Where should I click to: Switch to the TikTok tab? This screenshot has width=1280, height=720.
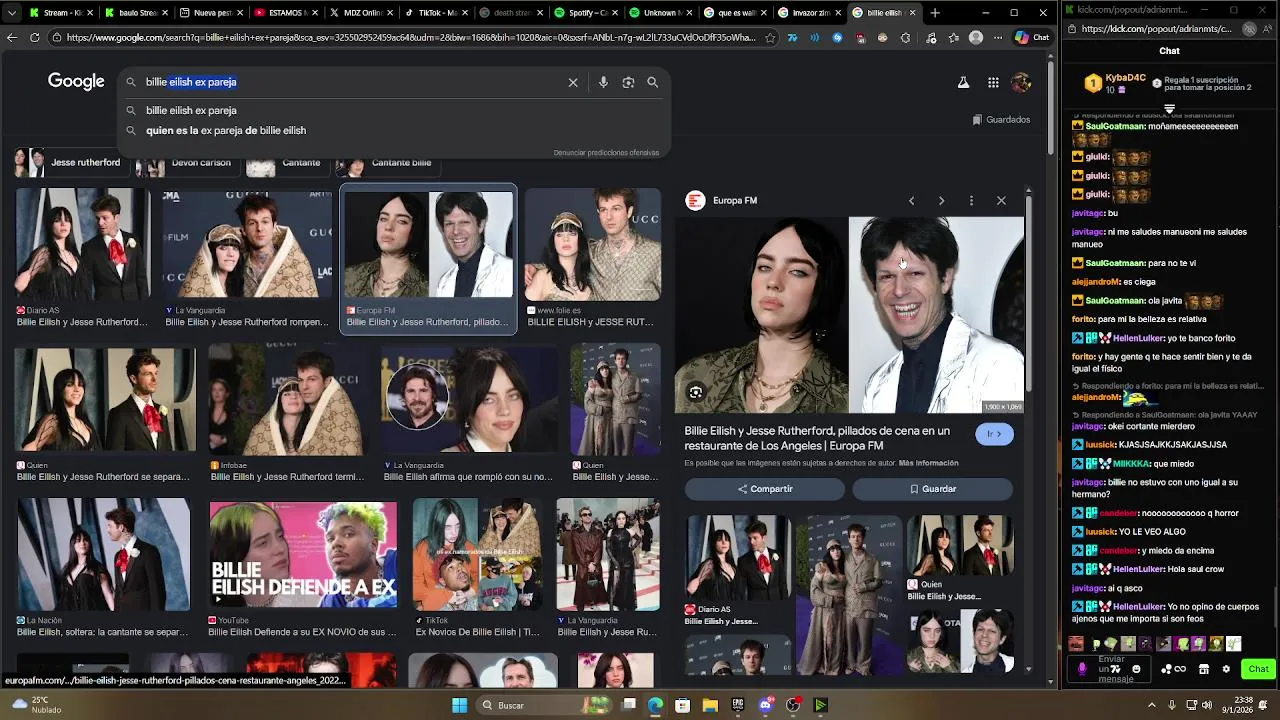point(437,13)
